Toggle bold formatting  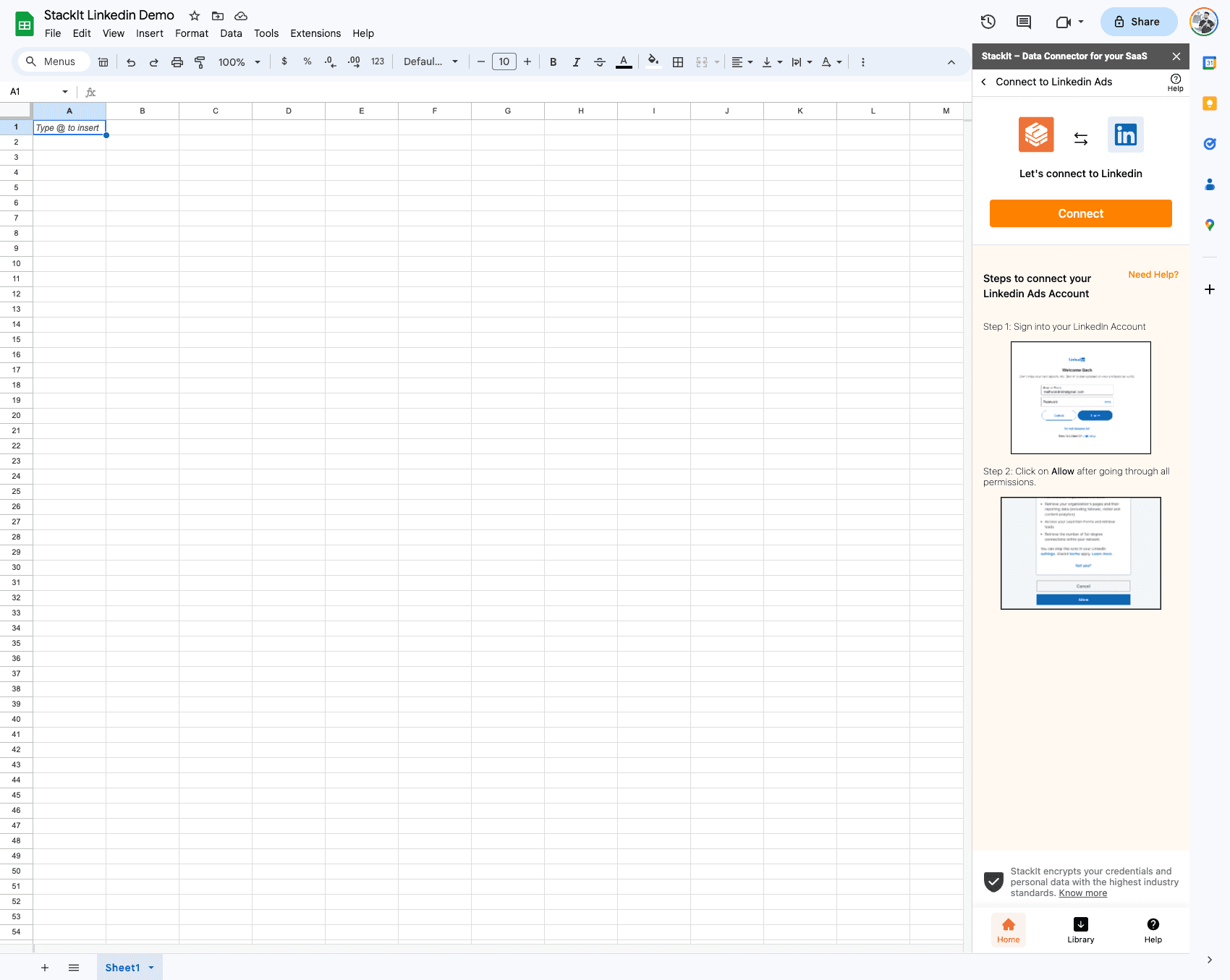(x=553, y=62)
